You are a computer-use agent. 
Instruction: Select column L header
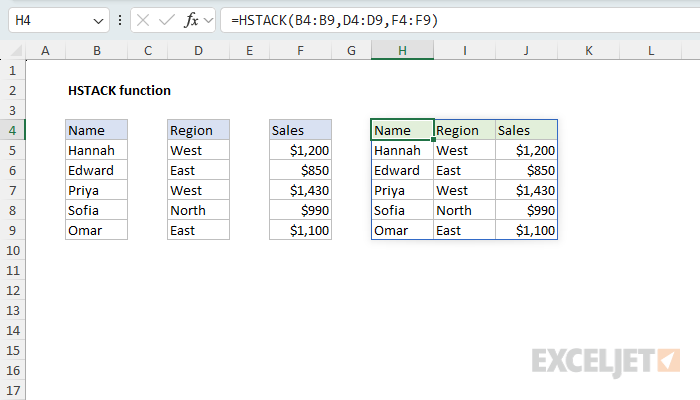[x=650, y=50]
